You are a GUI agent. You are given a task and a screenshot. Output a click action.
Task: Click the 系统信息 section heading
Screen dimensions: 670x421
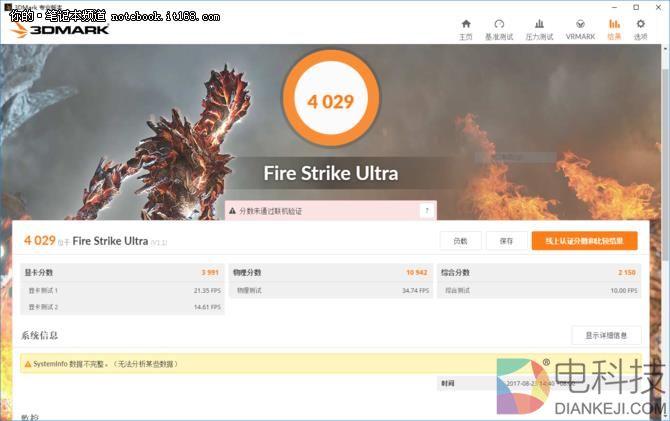39,336
